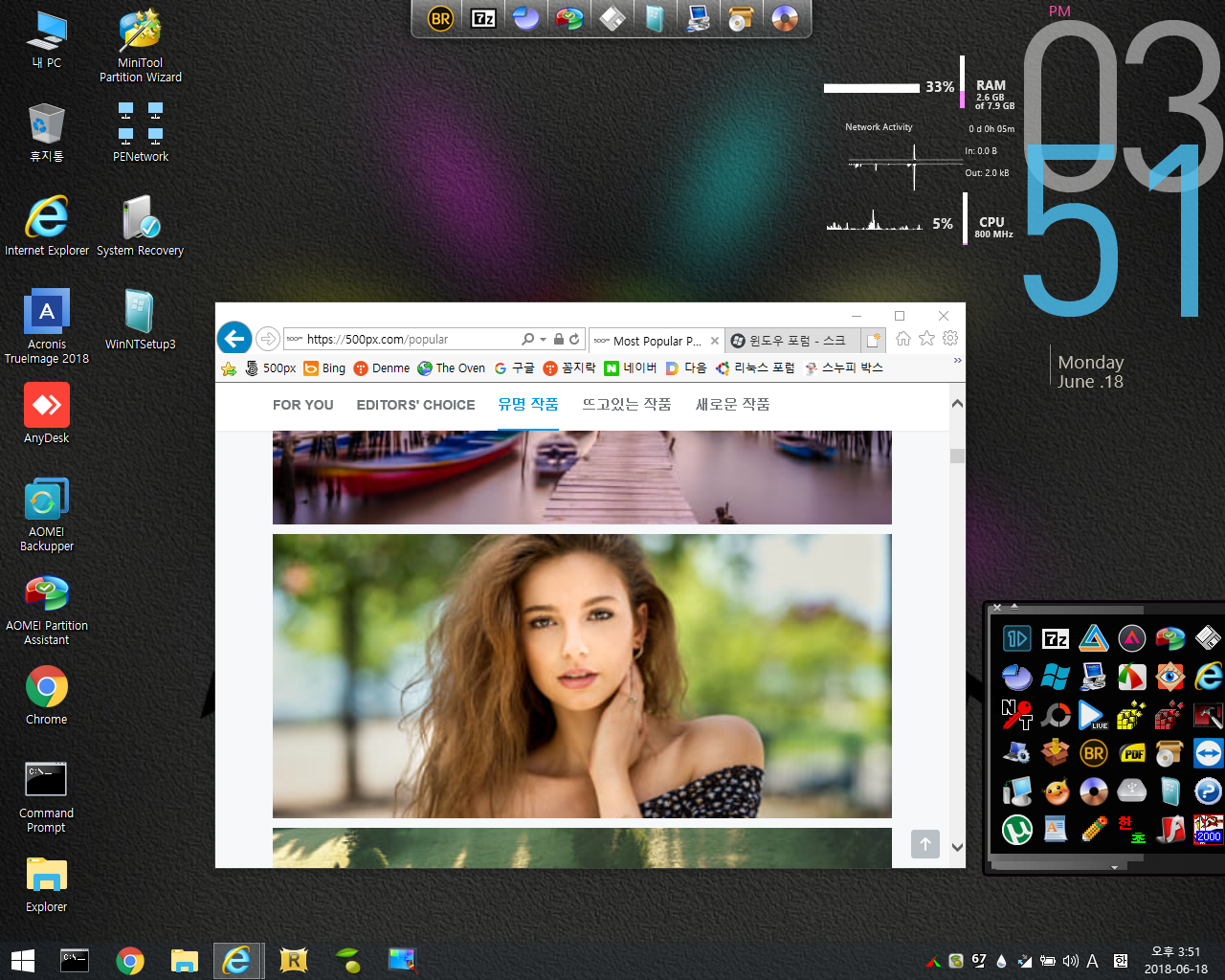Close the Most Popular tab
This screenshot has width=1225, height=980.
point(715,341)
